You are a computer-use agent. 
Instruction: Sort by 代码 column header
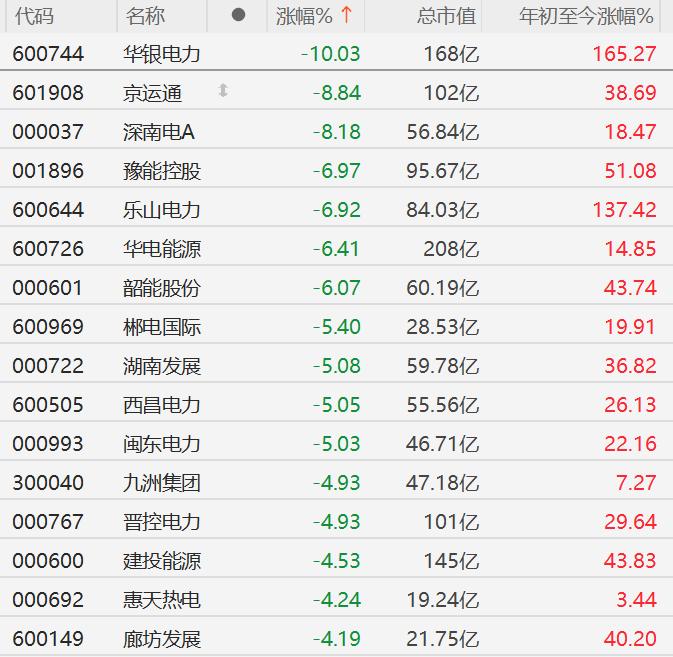[x=34, y=16]
